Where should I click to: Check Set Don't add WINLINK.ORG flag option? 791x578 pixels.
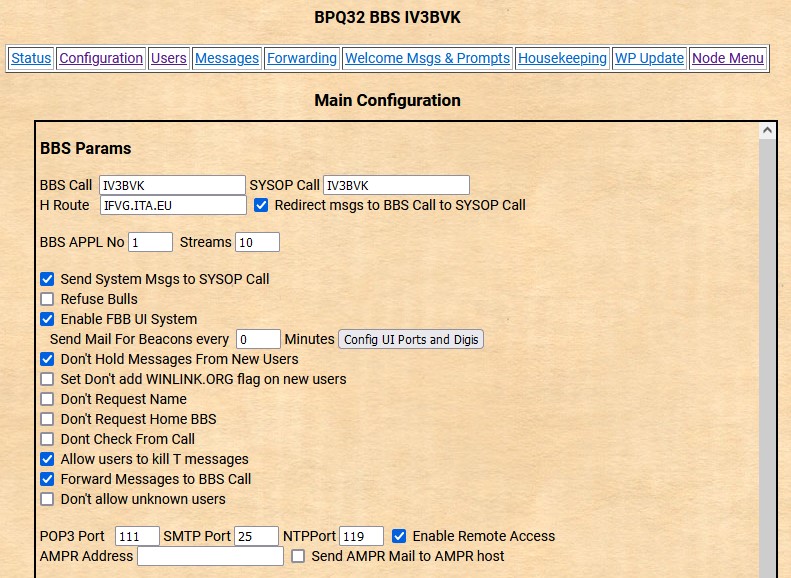pos(47,379)
